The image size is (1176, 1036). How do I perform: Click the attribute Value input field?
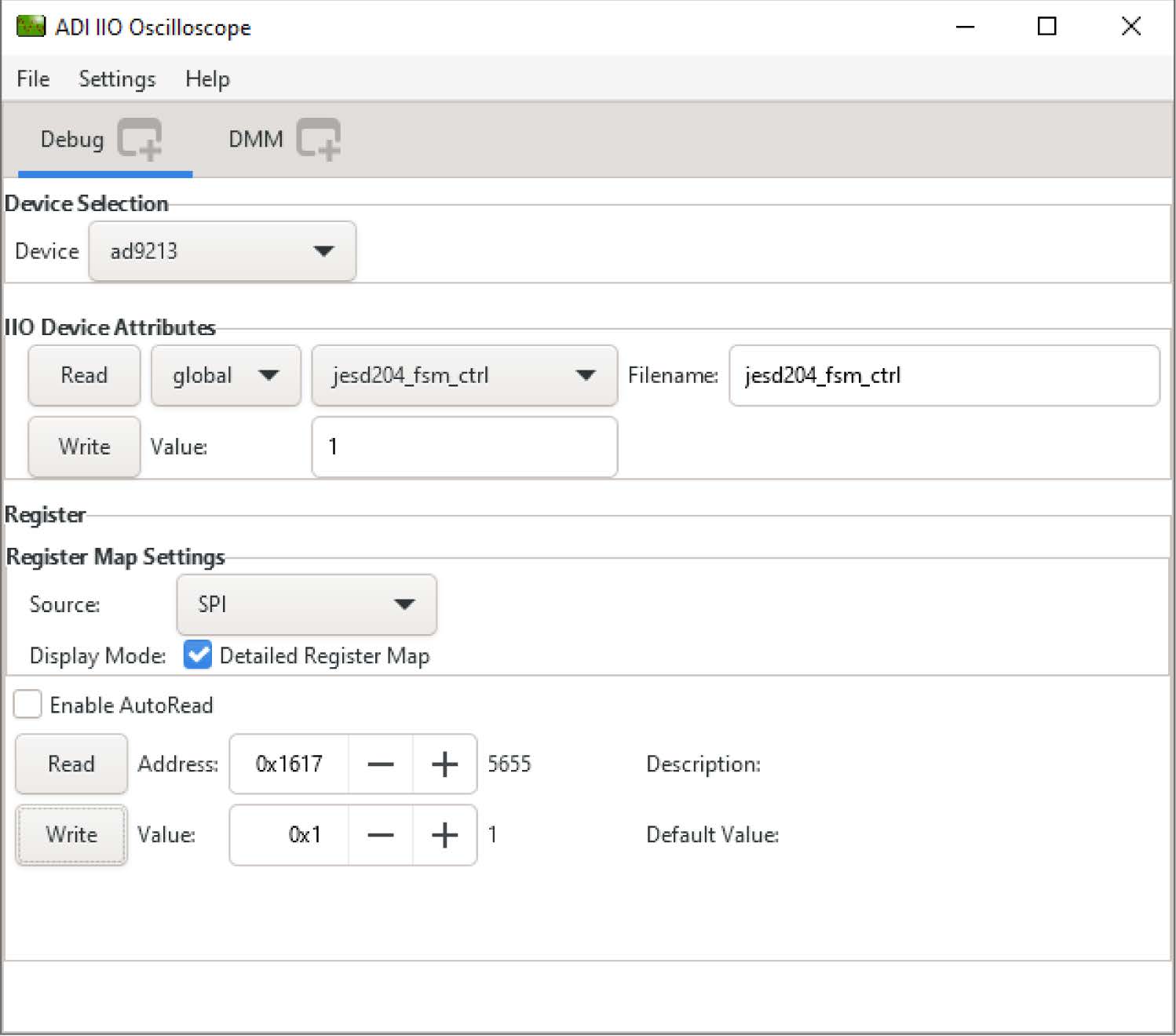click(464, 447)
